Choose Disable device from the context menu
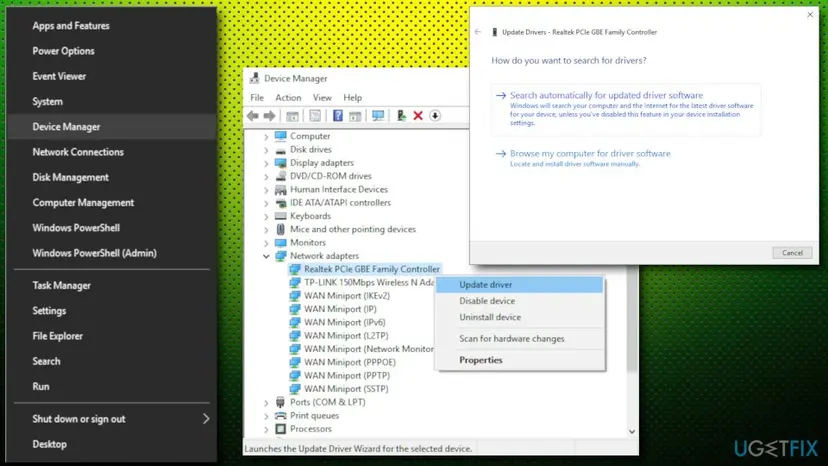This screenshot has width=828, height=466. [x=520, y=301]
